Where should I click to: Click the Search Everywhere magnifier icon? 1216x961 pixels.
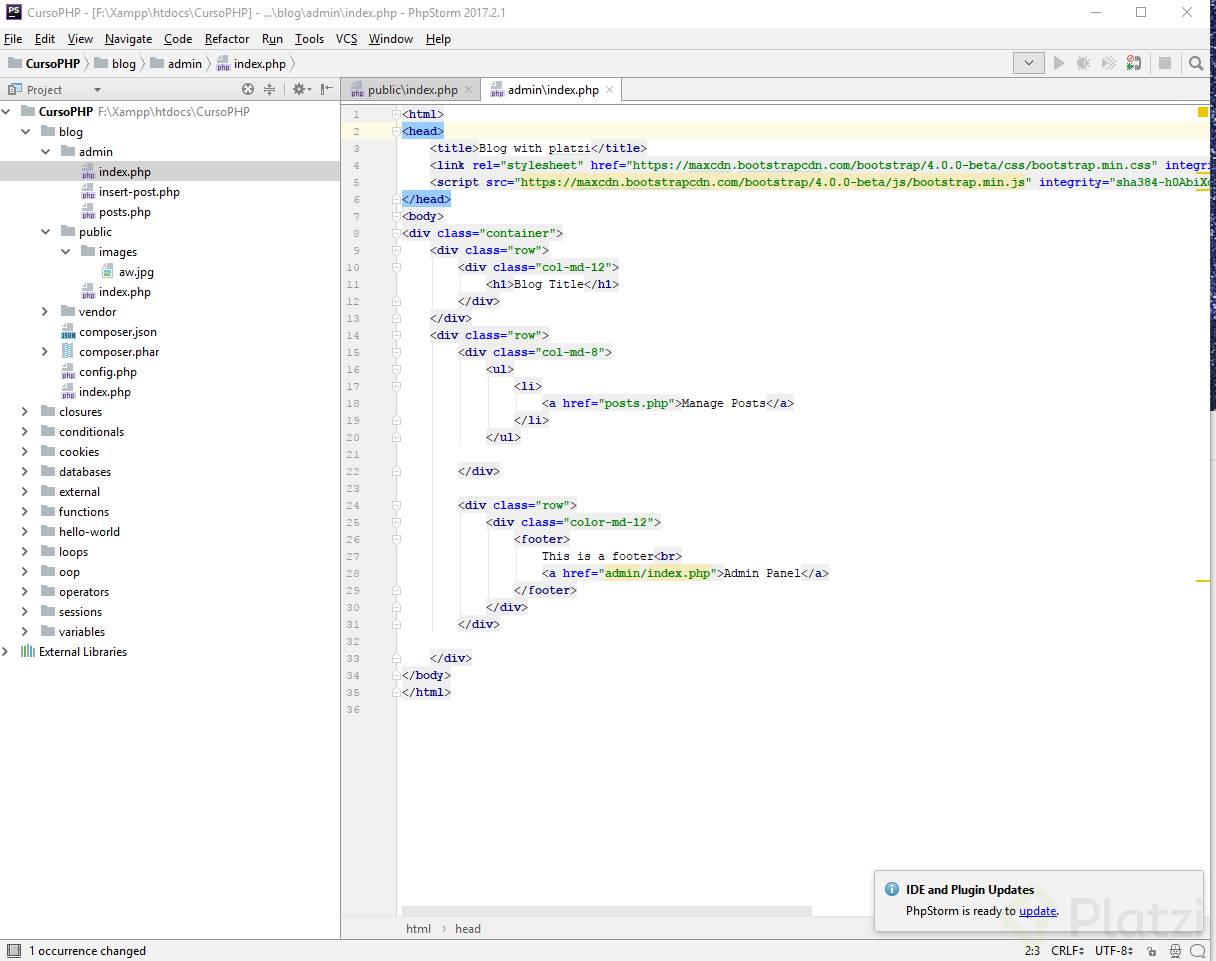1196,63
